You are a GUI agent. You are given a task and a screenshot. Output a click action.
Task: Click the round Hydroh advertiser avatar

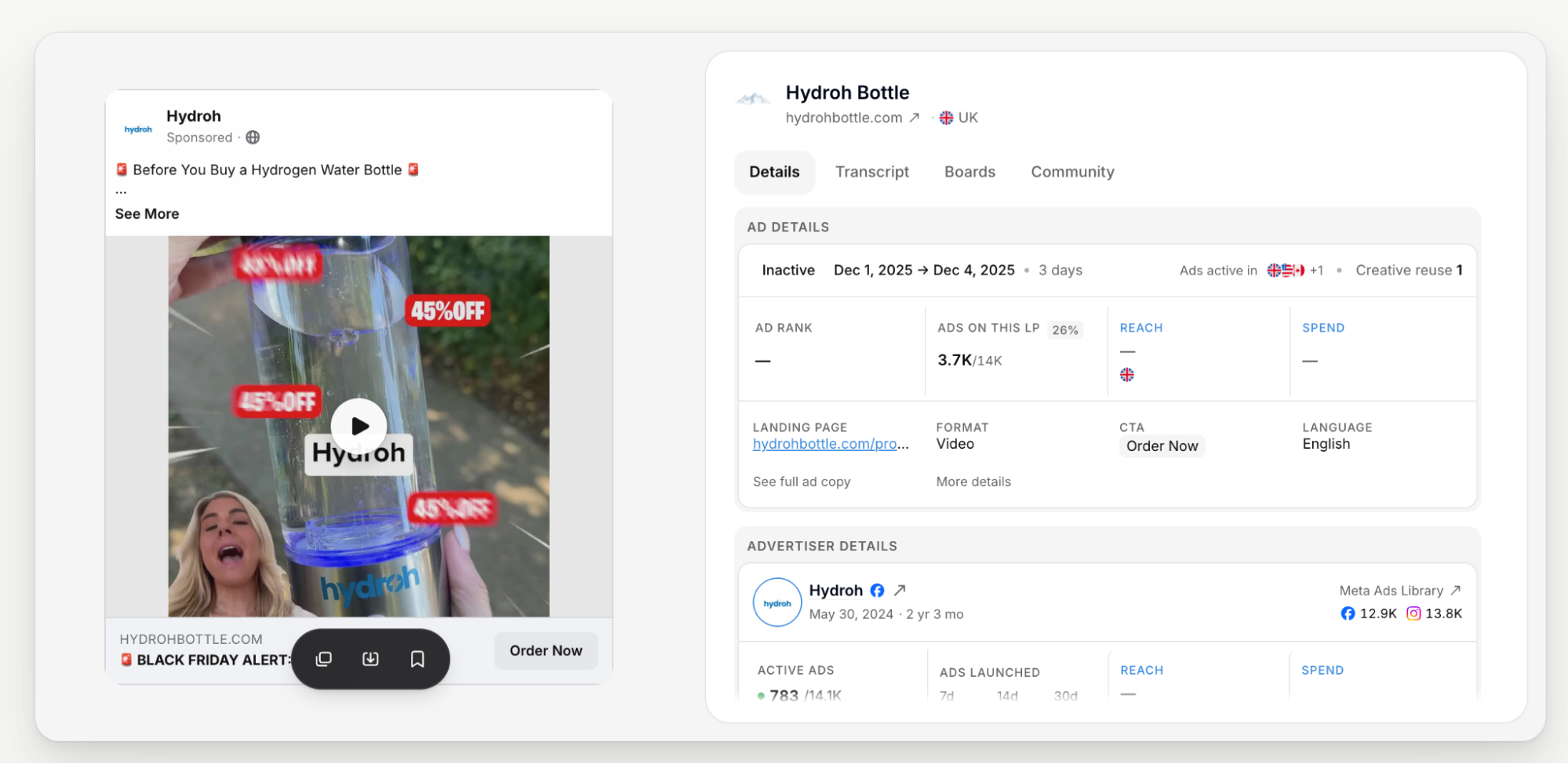click(777, 602)
